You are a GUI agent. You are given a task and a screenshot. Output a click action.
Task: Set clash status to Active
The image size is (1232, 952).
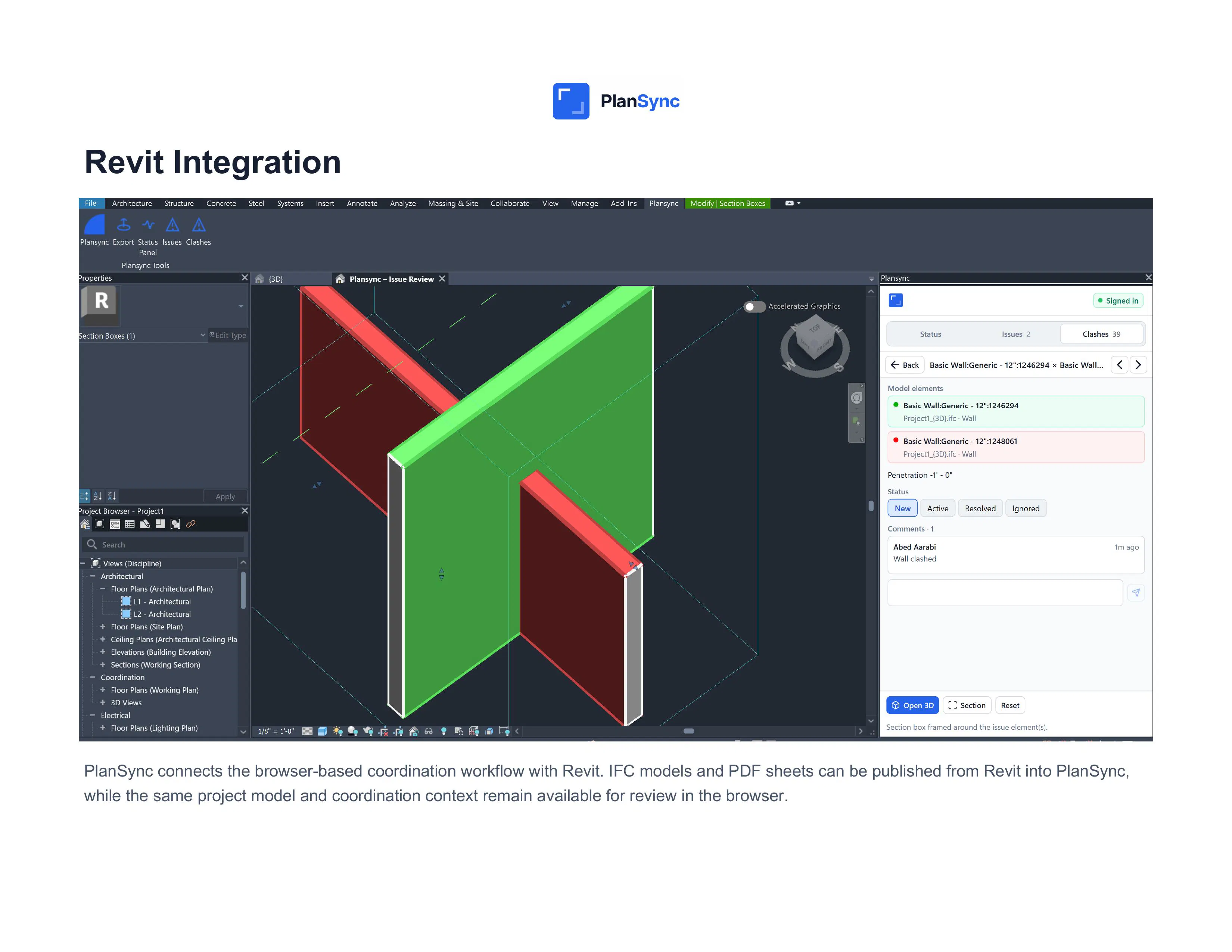tap(937, 508)
